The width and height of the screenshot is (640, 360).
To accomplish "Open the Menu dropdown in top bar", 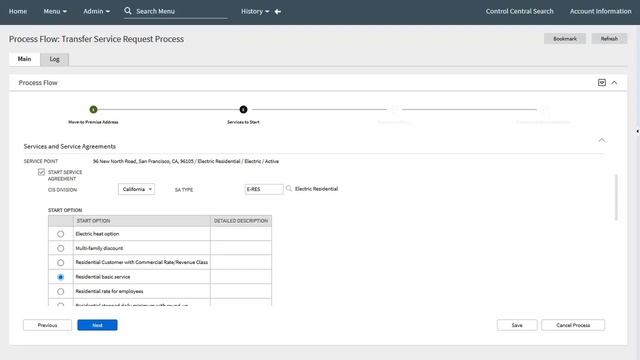I will [55, 11].
